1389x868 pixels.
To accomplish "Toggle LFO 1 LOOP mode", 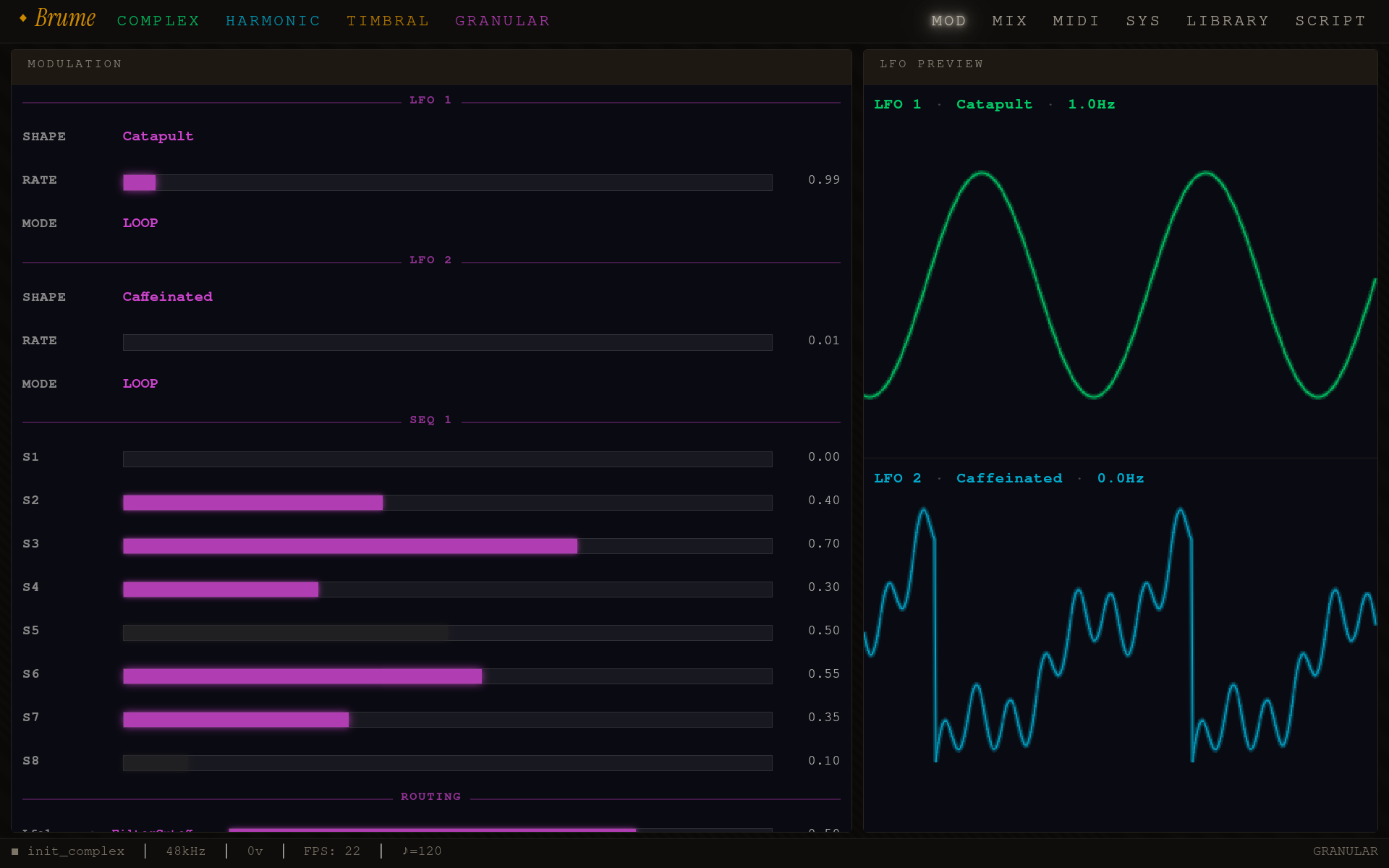I will [140, 223].
